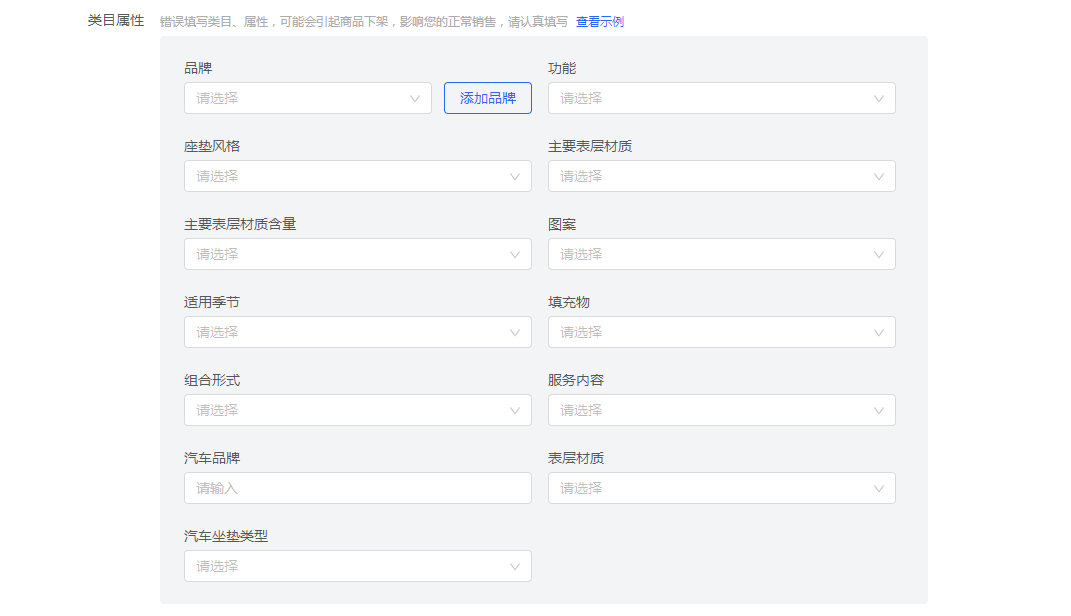Expand the 功能 dropdown
The height and width of the screenshot is (616, 1071).
coord(710,98)
